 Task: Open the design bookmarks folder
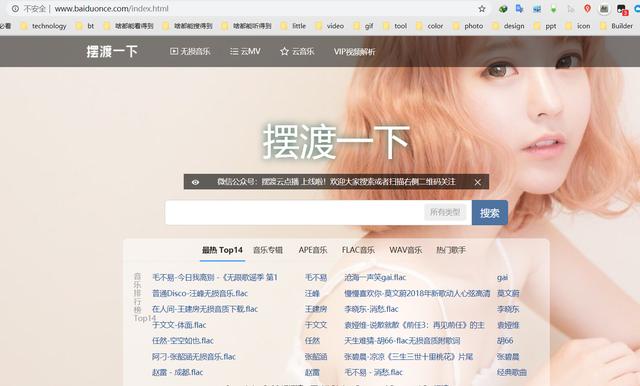tap(508, 26)
